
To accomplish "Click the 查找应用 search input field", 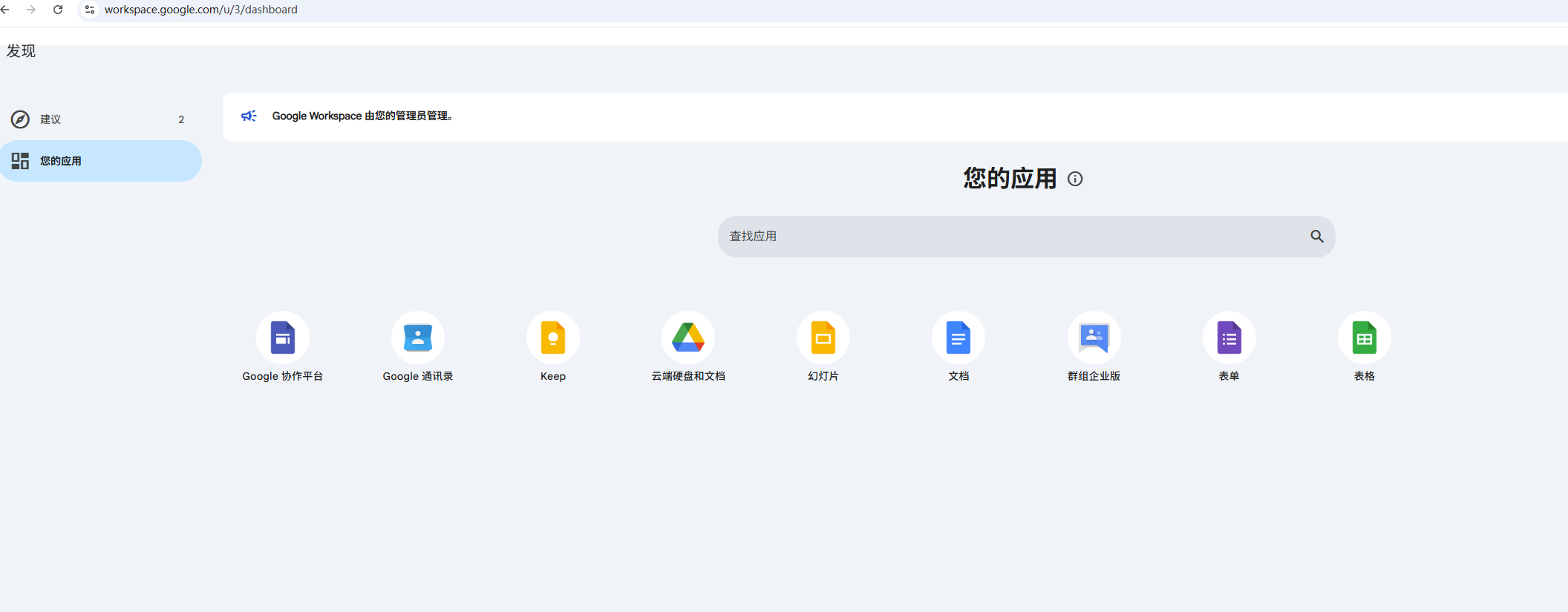I will pos(1010,237).
